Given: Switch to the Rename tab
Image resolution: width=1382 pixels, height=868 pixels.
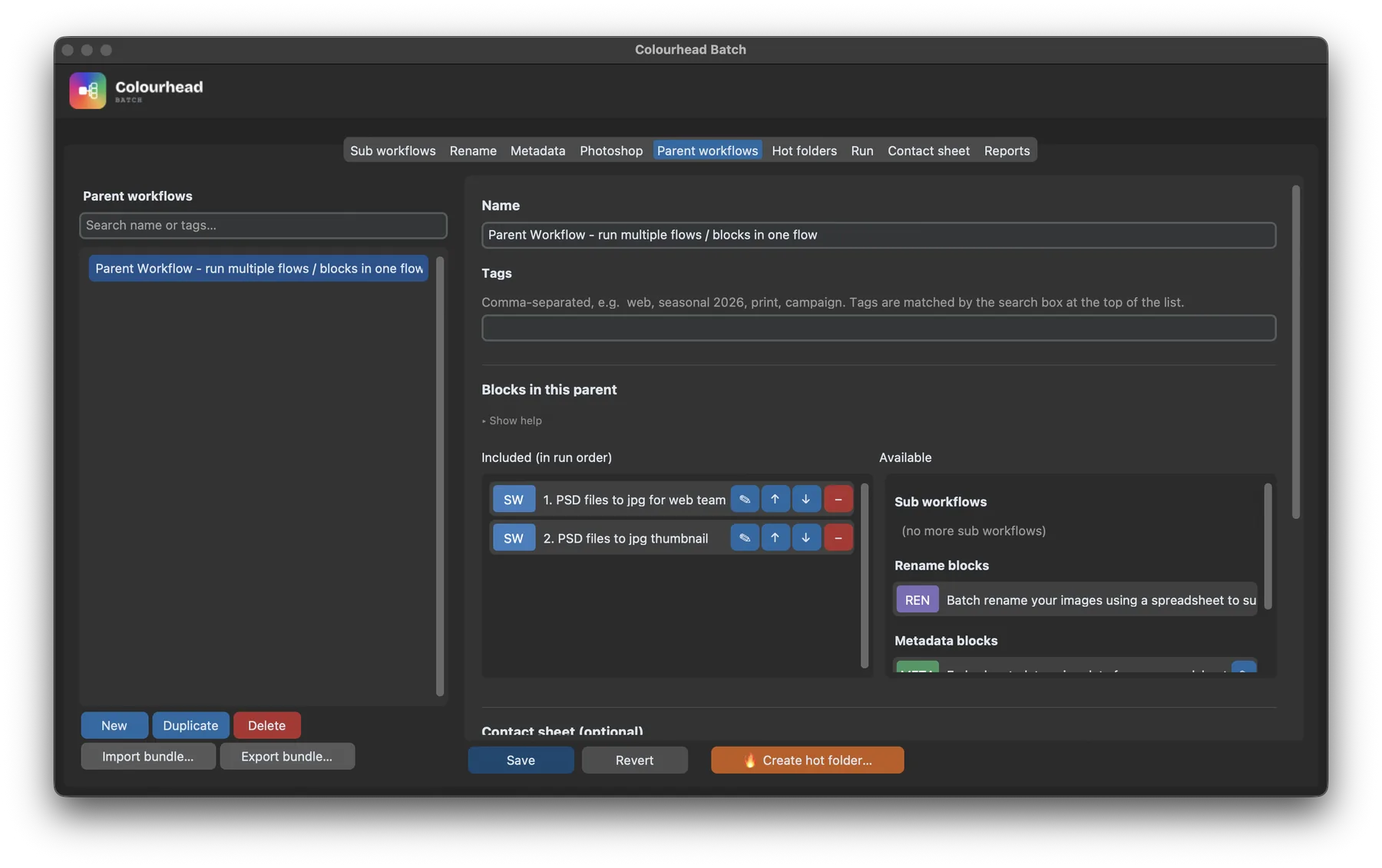Looking at the screenshot, I should point(473,150).
